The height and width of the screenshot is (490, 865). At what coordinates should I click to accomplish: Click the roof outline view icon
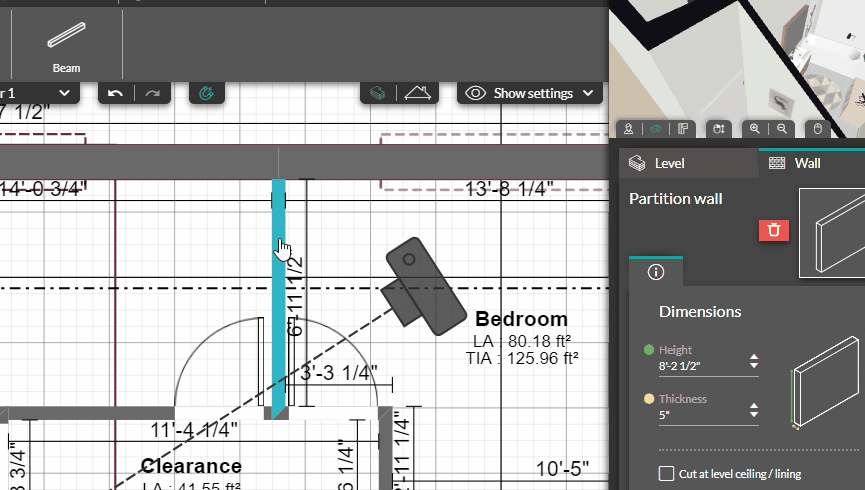420,93
